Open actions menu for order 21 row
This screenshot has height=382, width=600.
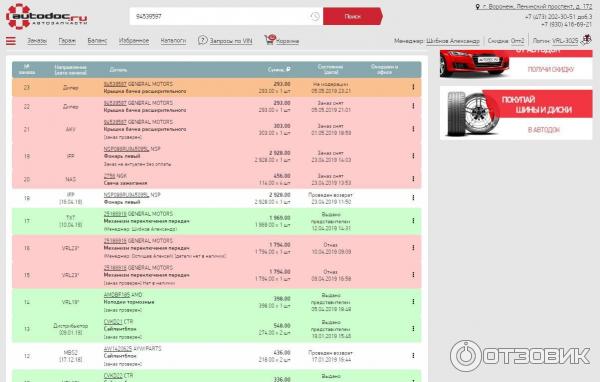413,129
